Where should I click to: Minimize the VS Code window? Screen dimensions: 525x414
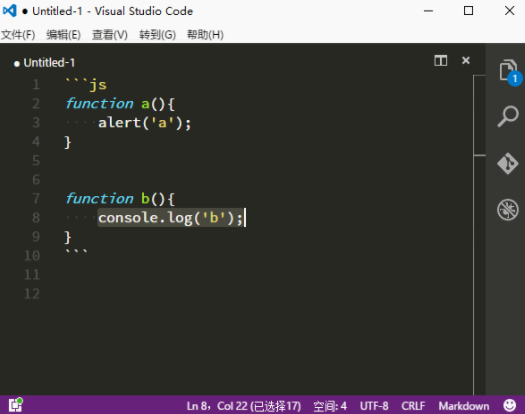pyautogui.click(x=428, y=11)
